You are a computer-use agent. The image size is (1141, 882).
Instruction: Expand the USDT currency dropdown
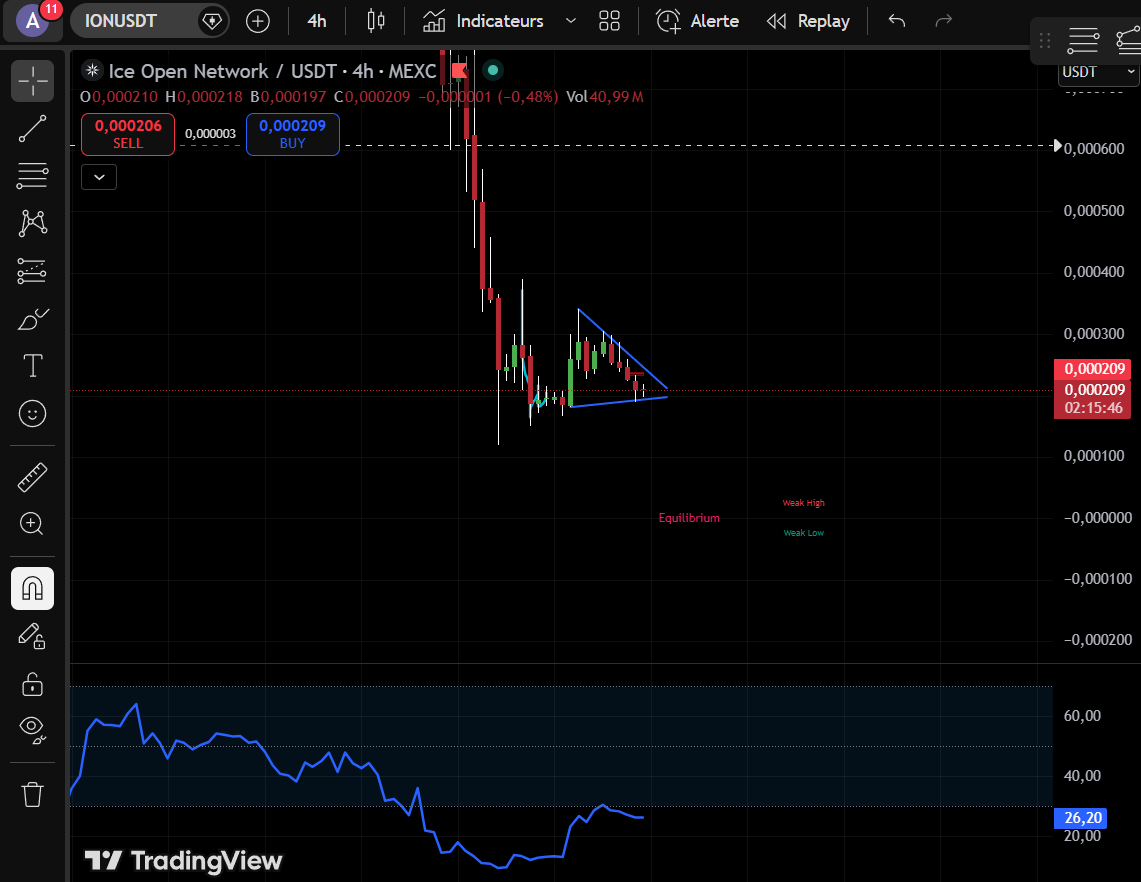point(1098,72)
